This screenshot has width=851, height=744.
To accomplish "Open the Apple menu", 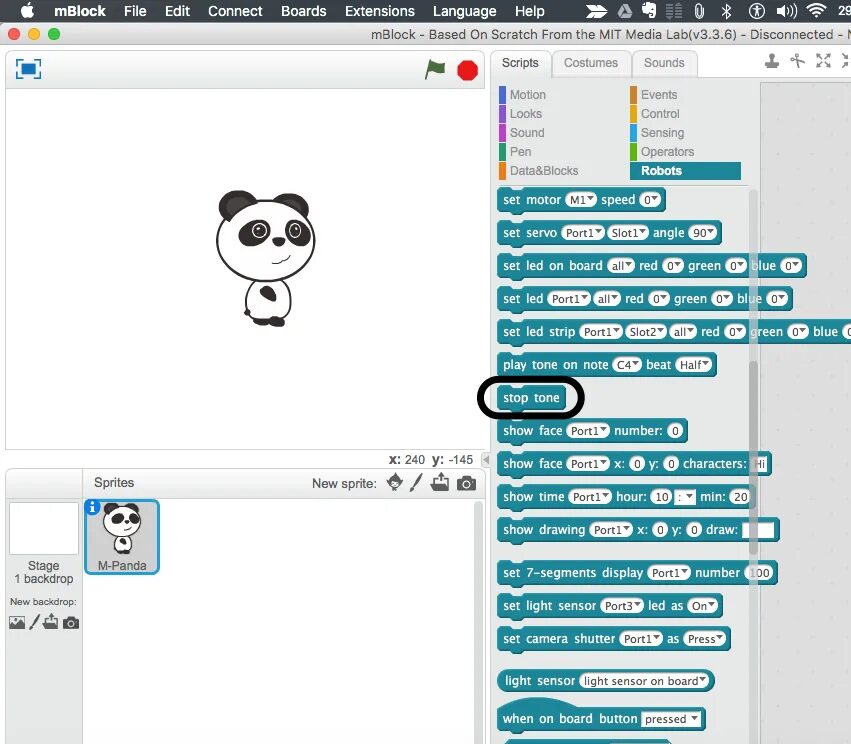I will pos(27,10).
